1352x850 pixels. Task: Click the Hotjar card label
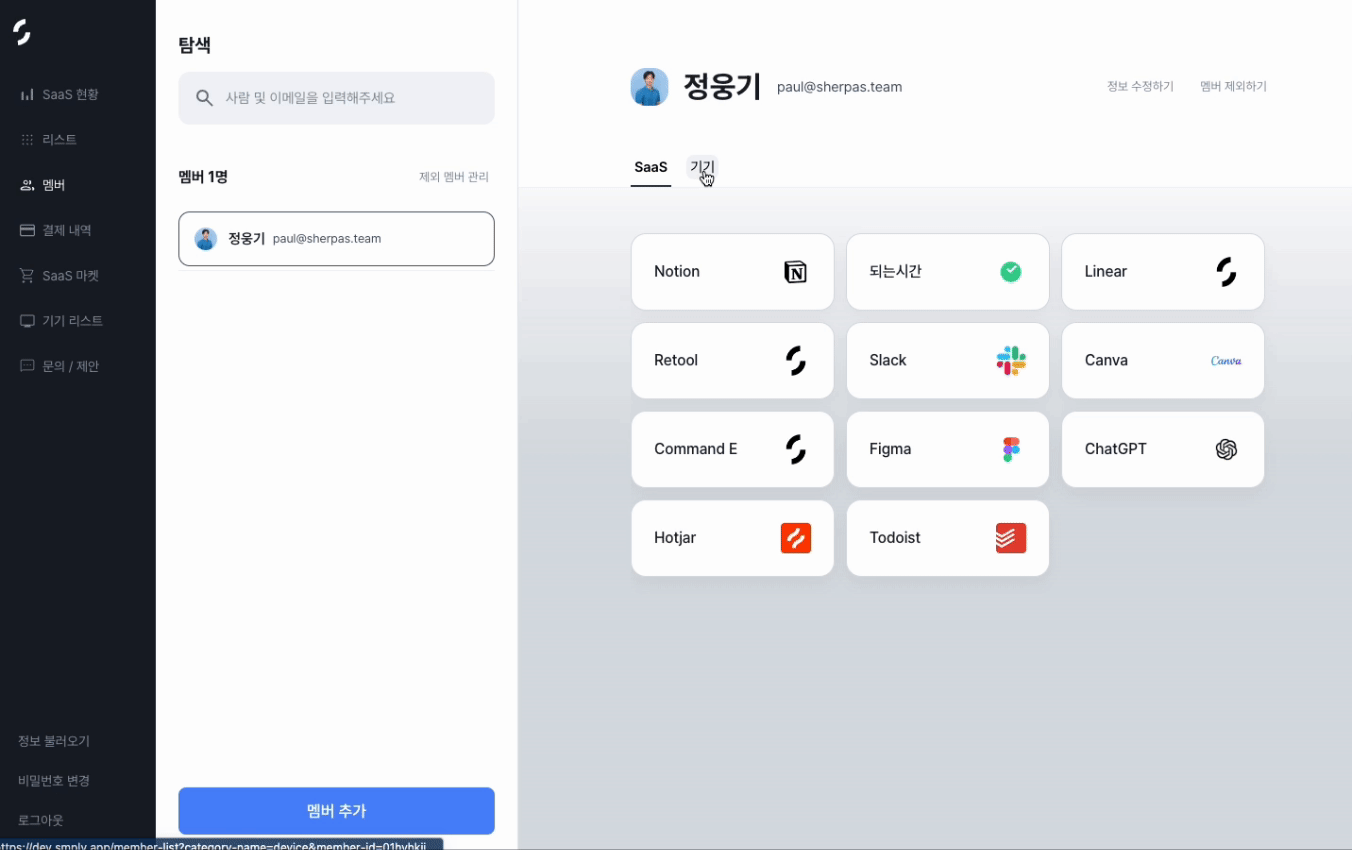coord(675,538)
